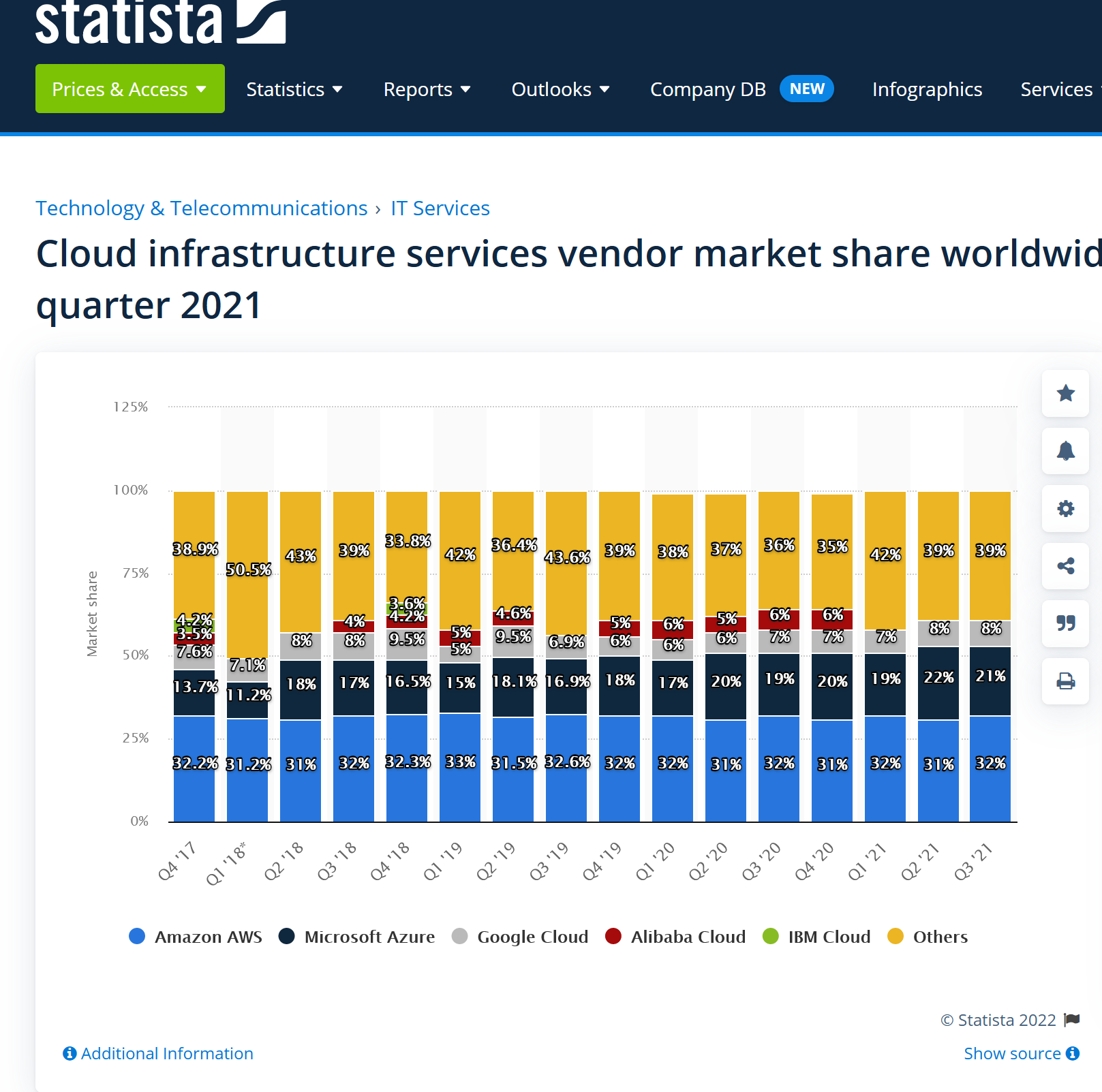The image size is (1102, 1092).
Task: Click the green IBM Cloud legend dot
Action: (771, 936)
